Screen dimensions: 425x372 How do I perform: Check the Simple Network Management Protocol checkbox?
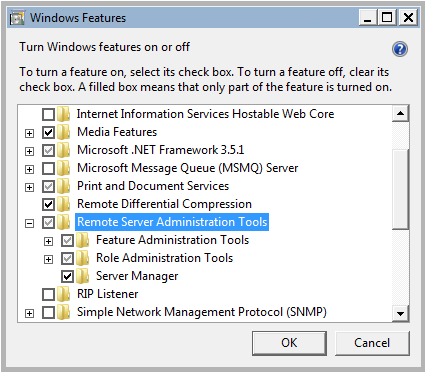tap(48, 313)
